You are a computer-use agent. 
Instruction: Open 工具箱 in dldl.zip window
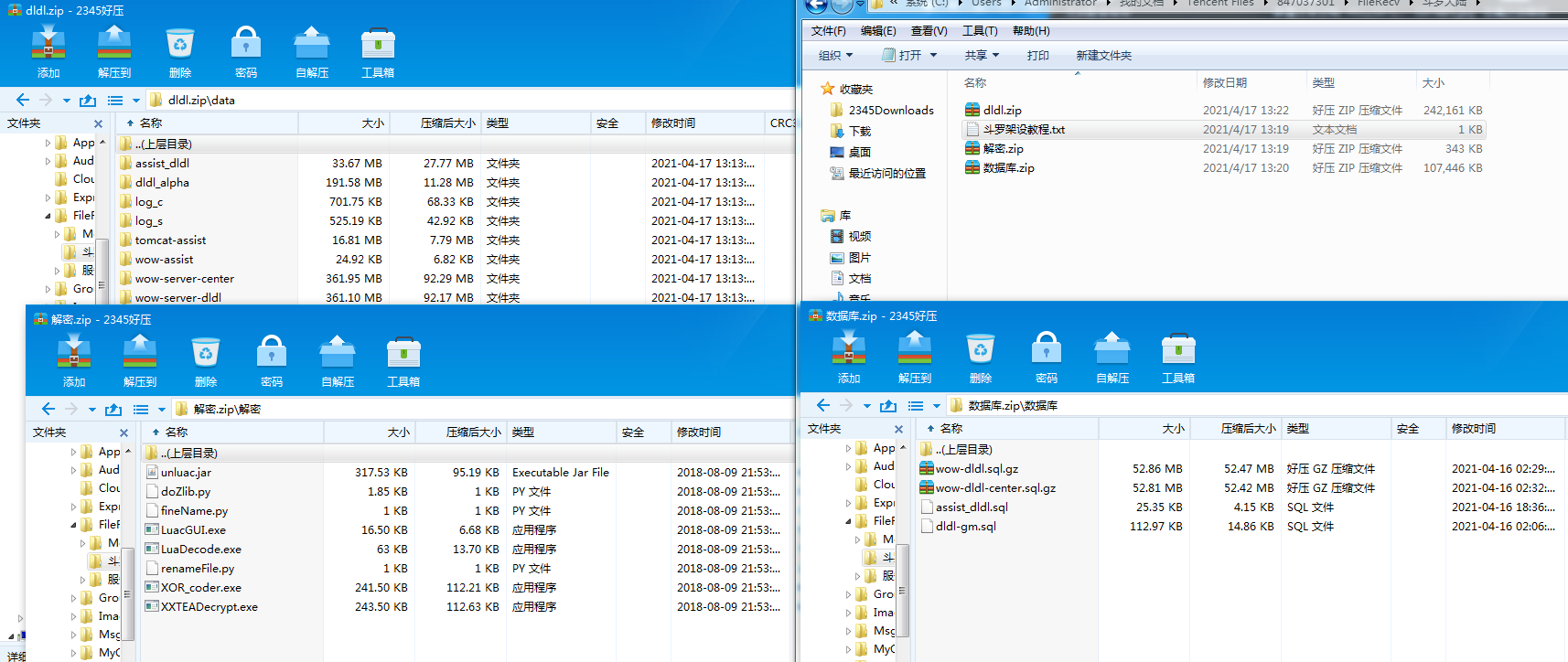(378, 43)
